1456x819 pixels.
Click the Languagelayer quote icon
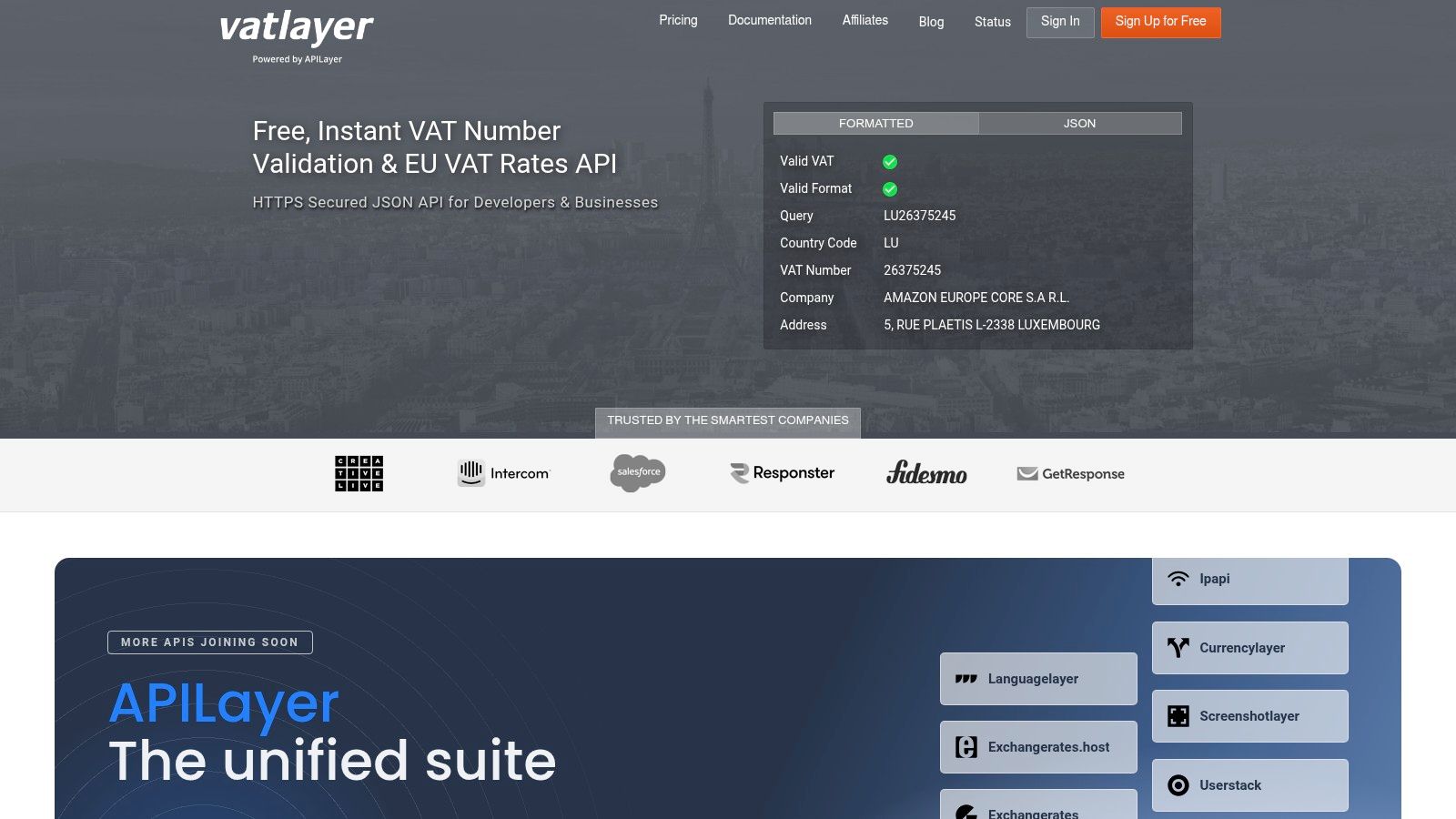tap(966, 679)
